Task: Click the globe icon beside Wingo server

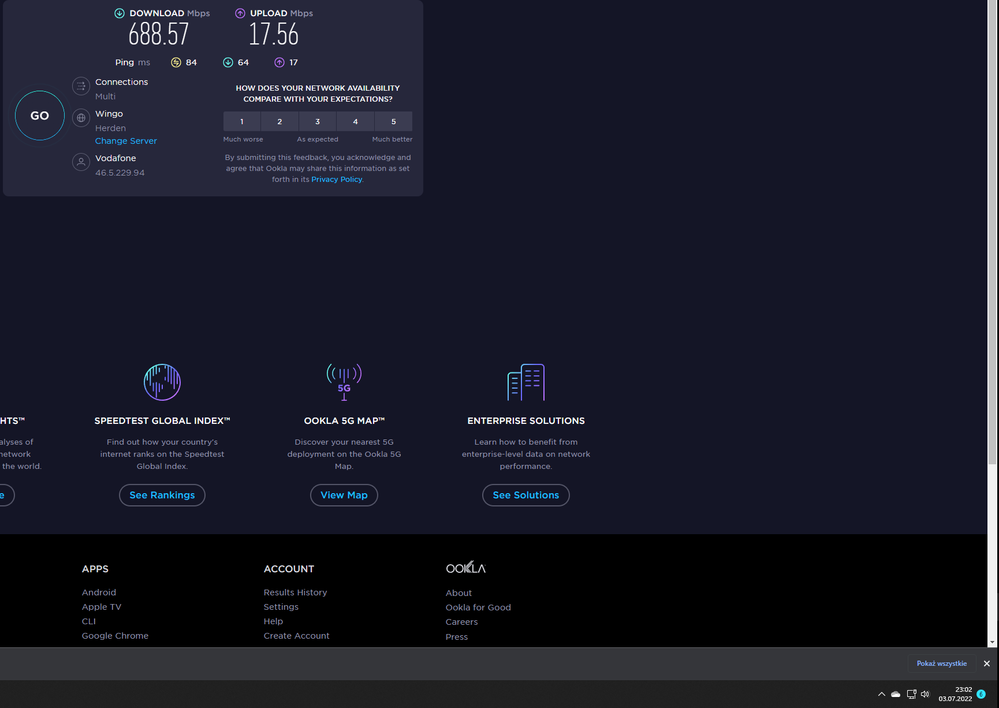Action: [81, 117]
